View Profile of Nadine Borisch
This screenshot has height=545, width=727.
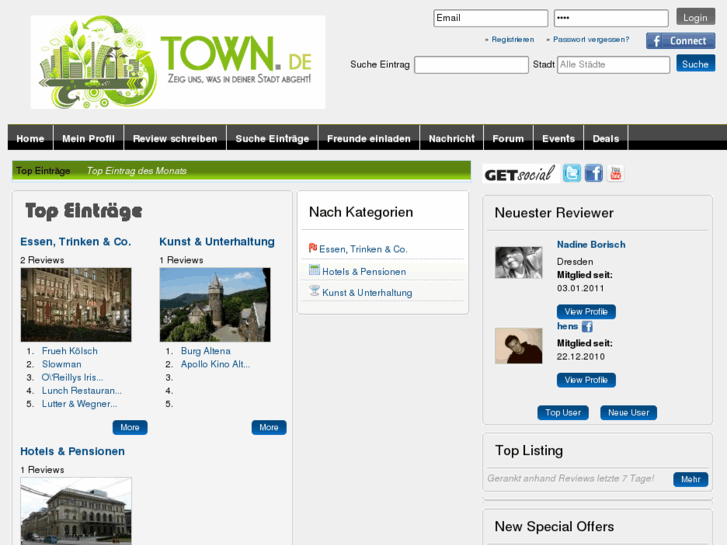586,312
